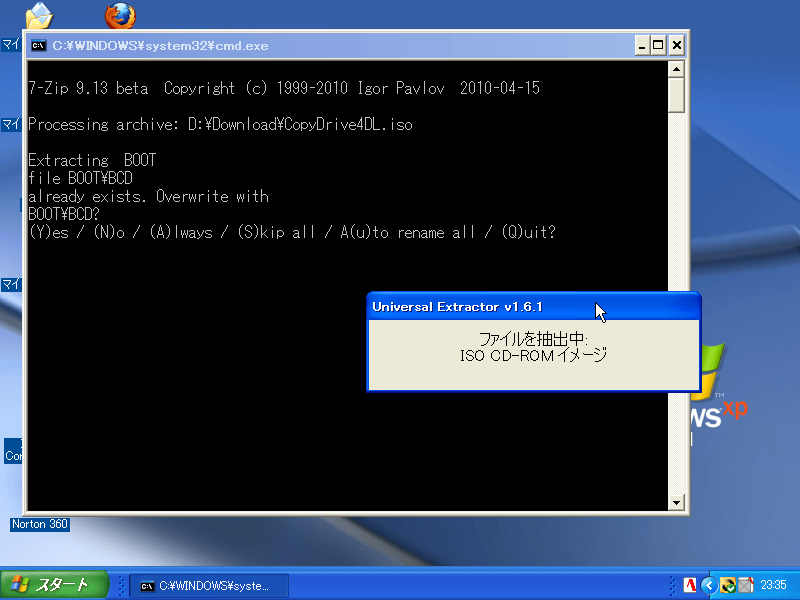Image resolution: width=800 pixels, height=600 pixels.
Task: Click the 'Extracting BOOT' console line
Action: pyautogui.click(x=92, y=160)
